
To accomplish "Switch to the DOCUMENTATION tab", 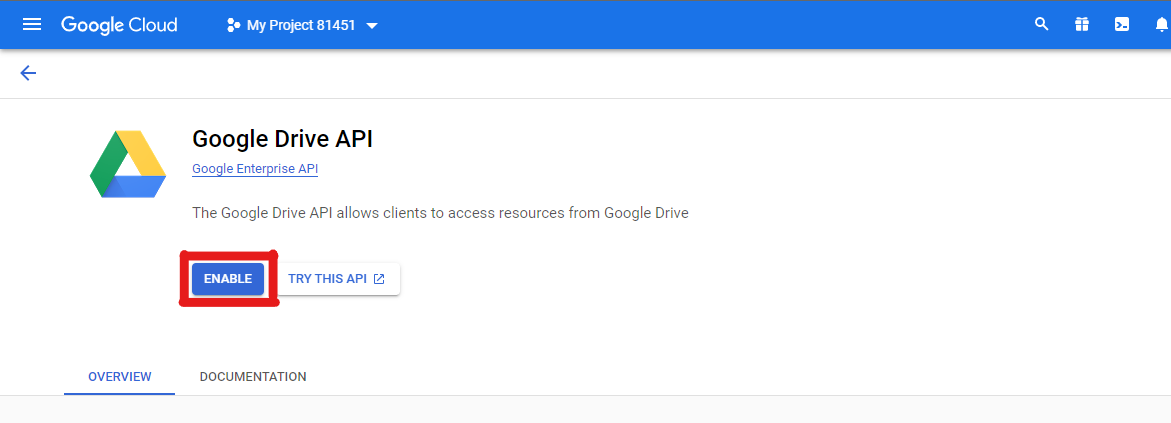I will [252, 377].
